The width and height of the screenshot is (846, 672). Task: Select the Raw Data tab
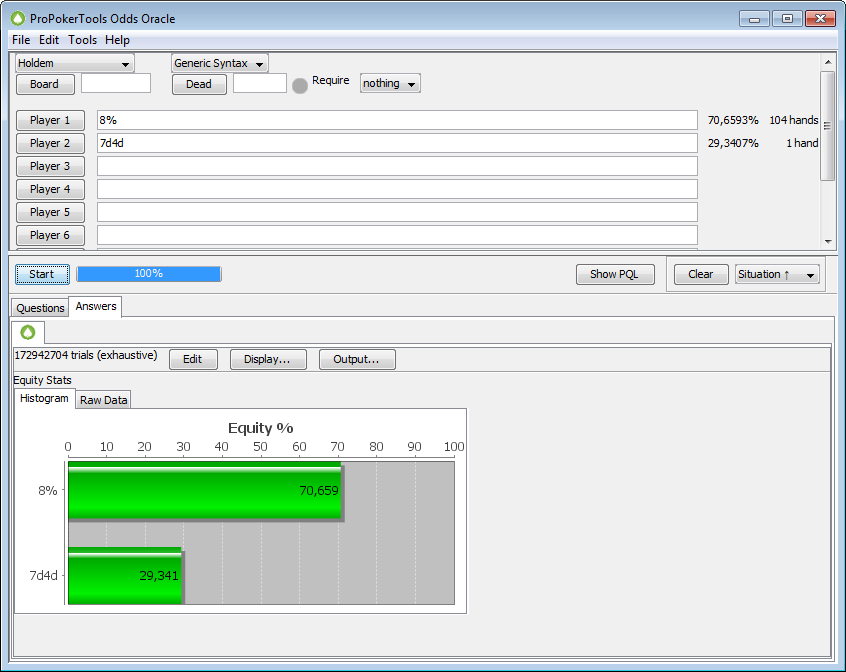[104, 400]
